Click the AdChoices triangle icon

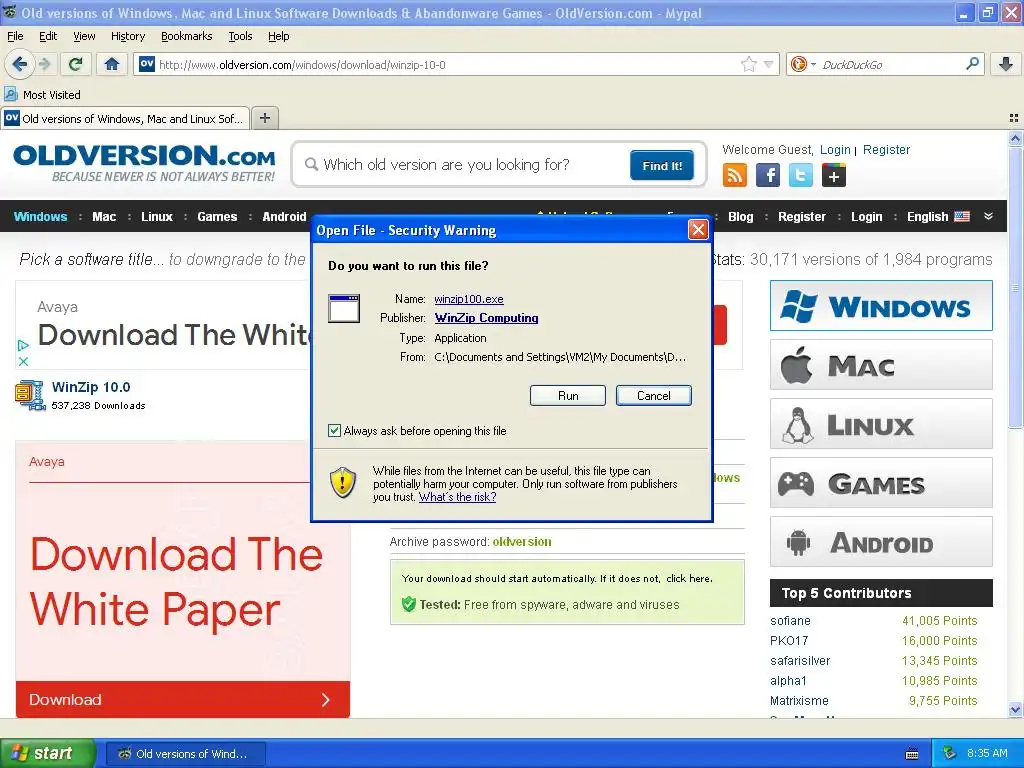click(x=24, y=345)
